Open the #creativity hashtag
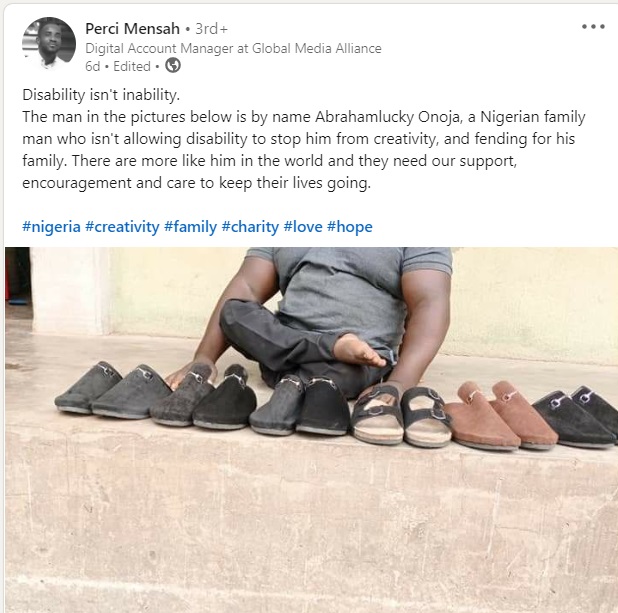The image size is (618, 613). (122, 227)
